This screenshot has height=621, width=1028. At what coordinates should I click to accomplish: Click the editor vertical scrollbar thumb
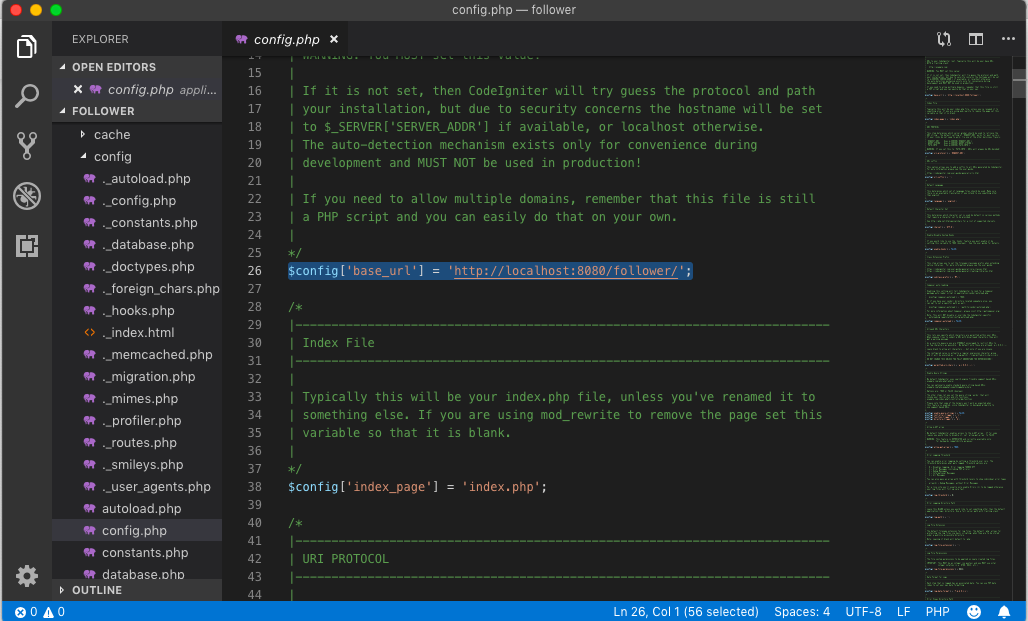click(x=1019, y=83)
